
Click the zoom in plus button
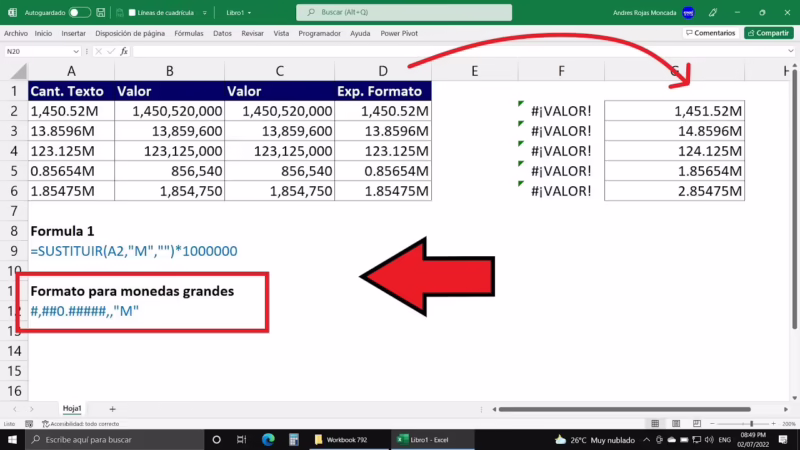(x=773, y=424)
